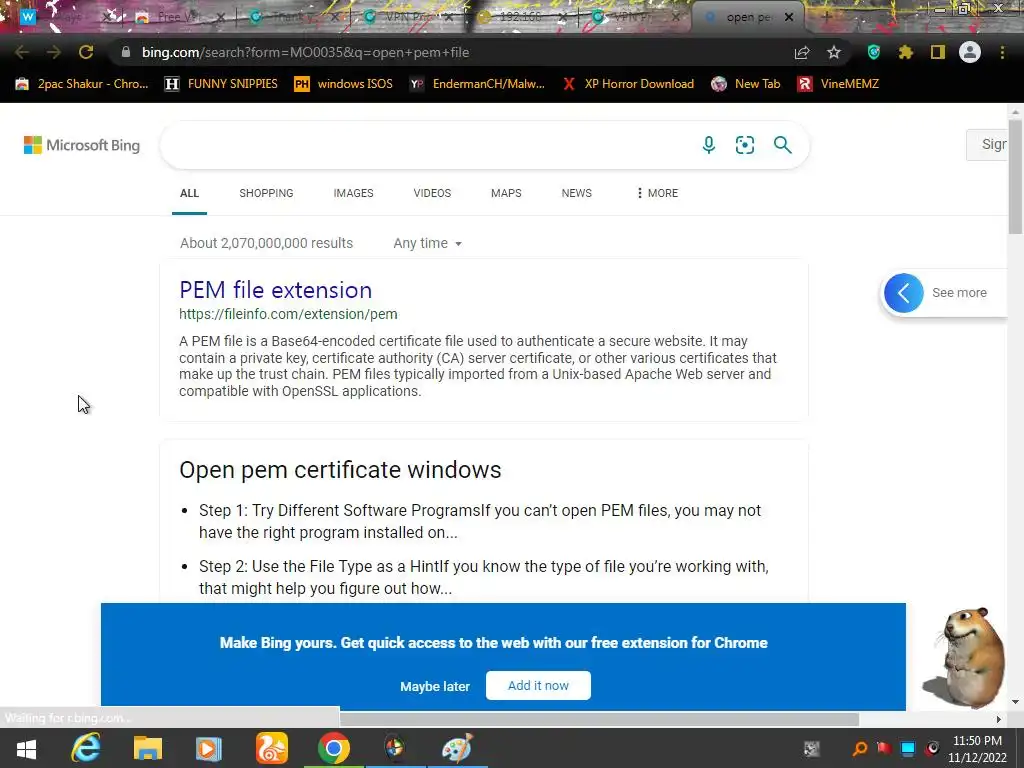Screen dimensions: 1024x768
Task: Open the Paint palette taskbar icon
Action: coord(457,748)
